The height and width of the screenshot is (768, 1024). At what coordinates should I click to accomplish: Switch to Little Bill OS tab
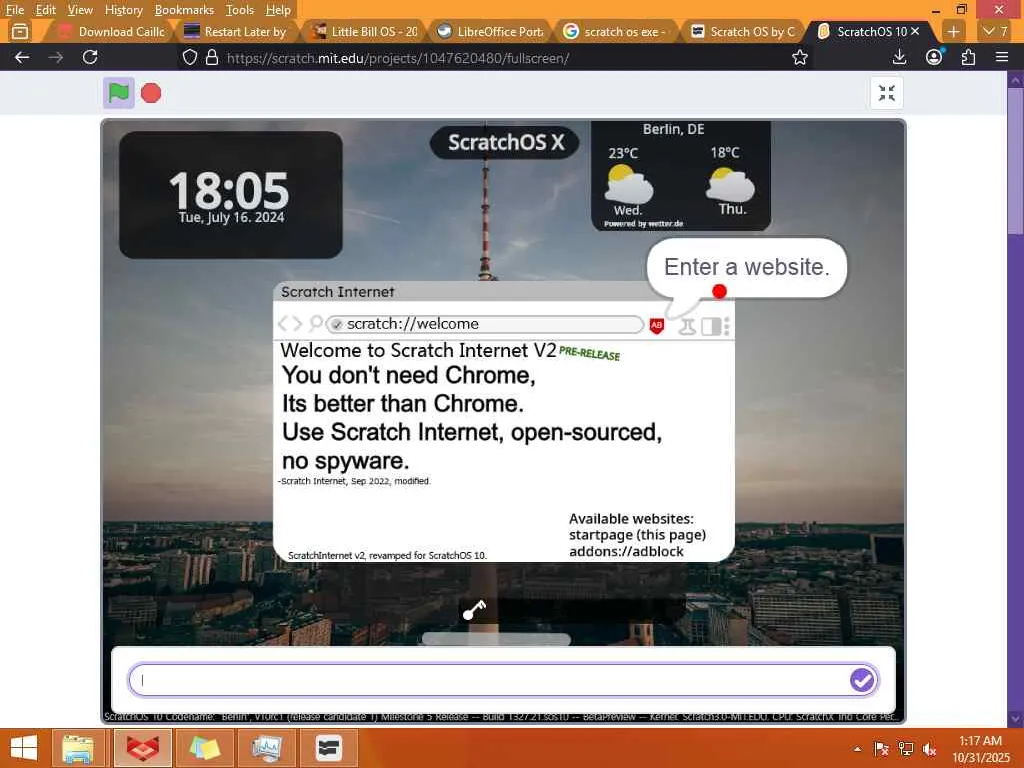[x=364, y=31]
